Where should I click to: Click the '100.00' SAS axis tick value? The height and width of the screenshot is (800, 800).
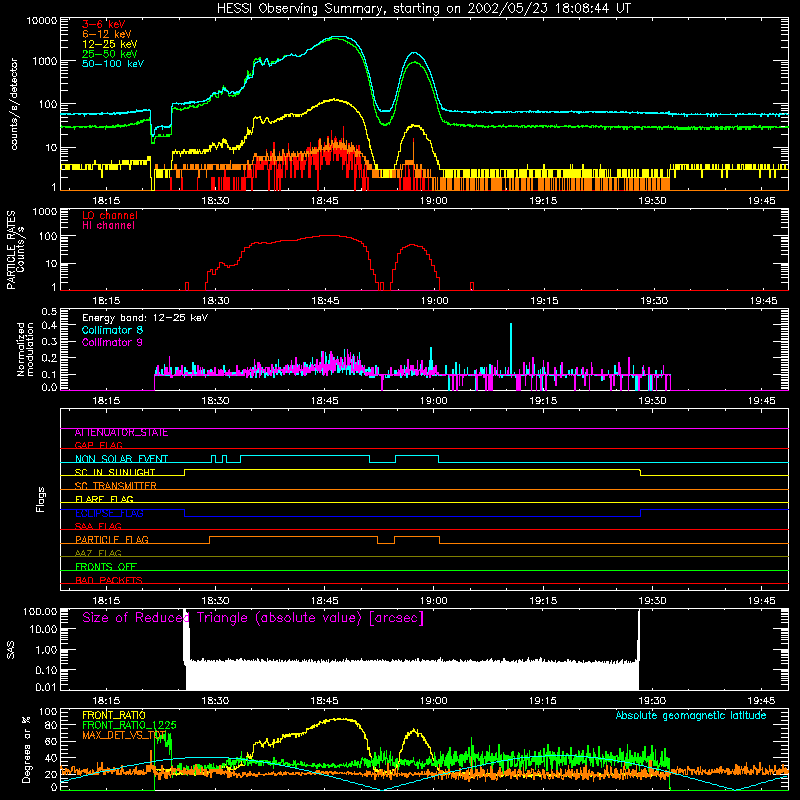click(40, 611)
